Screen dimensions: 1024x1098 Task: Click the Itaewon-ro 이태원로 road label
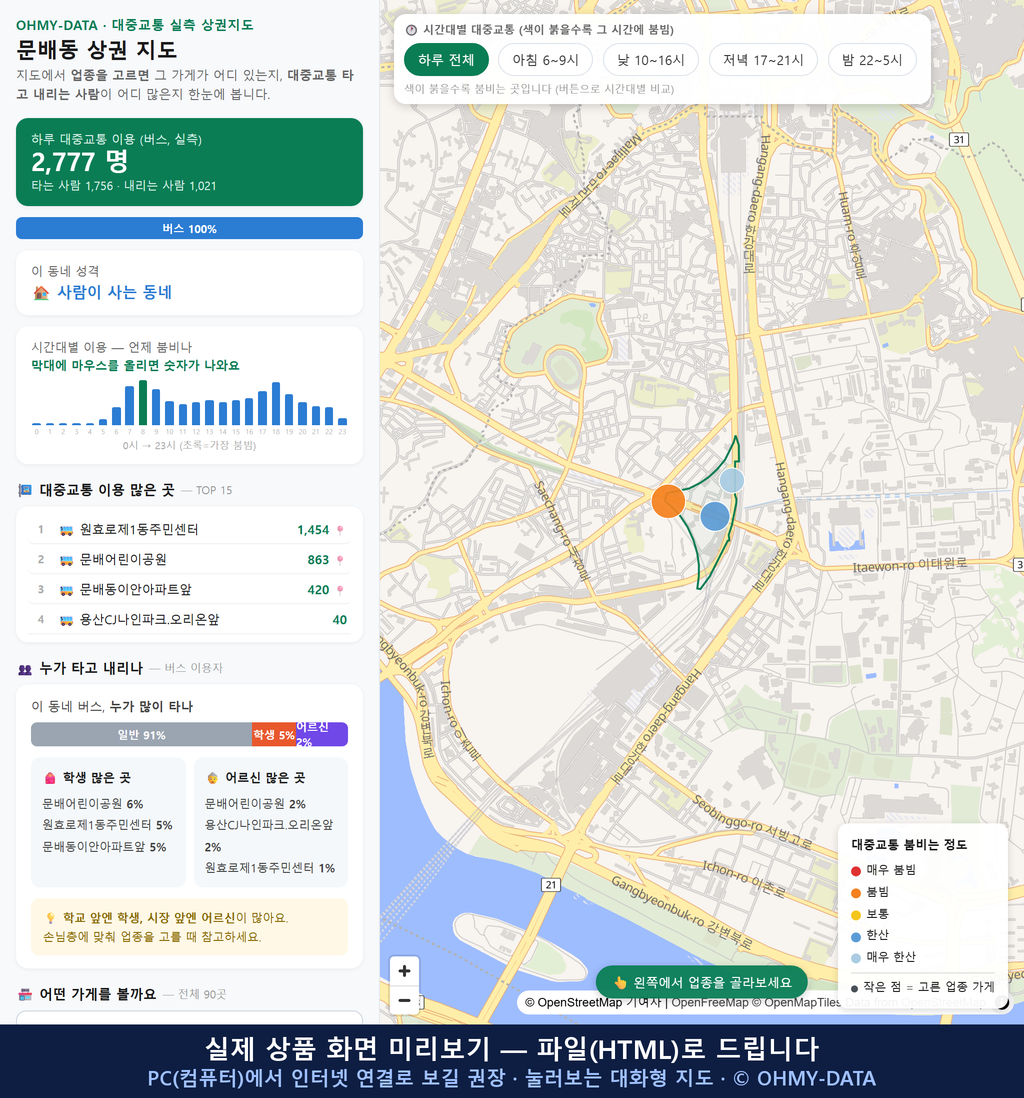coord(910,564)
